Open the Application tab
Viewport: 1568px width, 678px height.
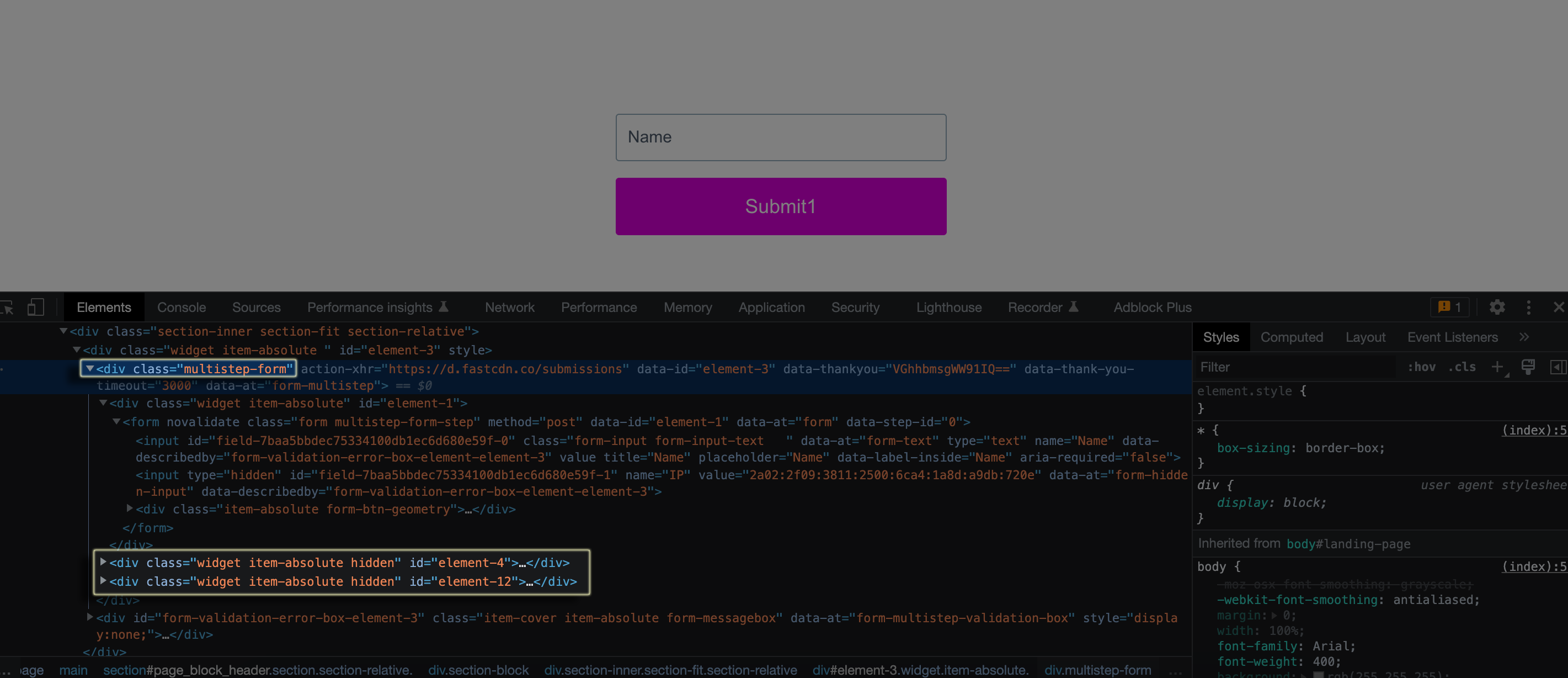771,307
